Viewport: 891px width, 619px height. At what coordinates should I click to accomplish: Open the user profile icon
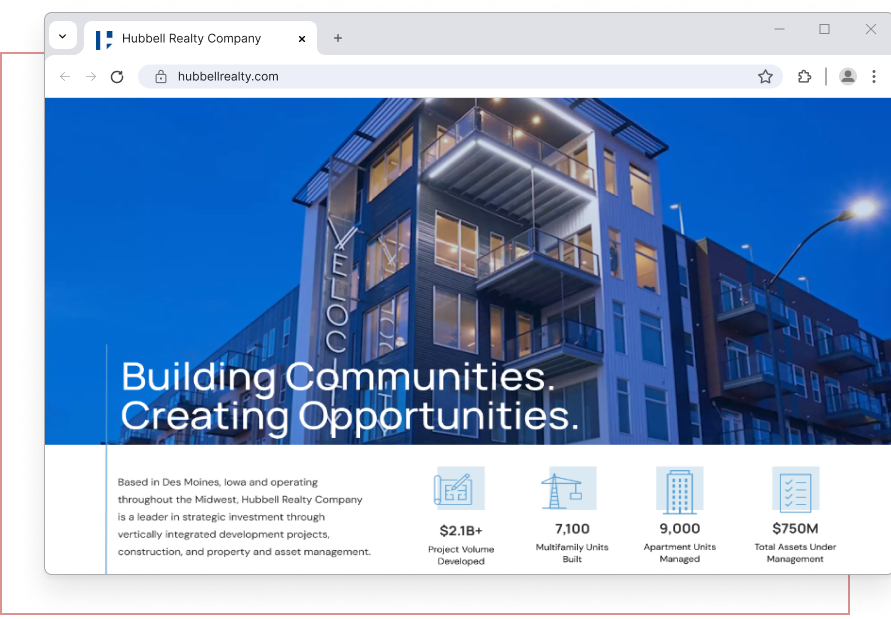[847, 76]
